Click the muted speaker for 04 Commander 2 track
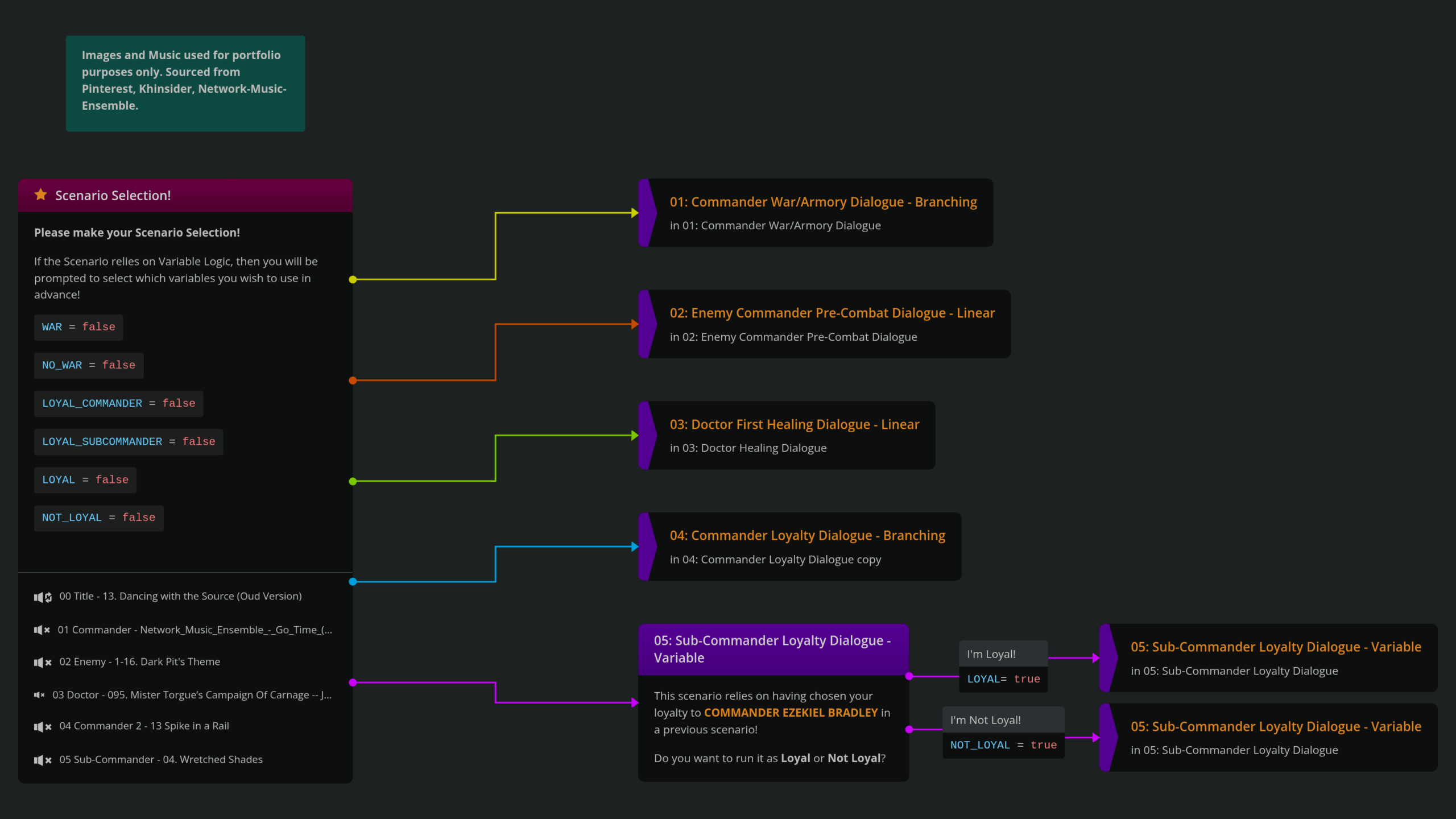The image size is (1456, 819). (43, 726)
